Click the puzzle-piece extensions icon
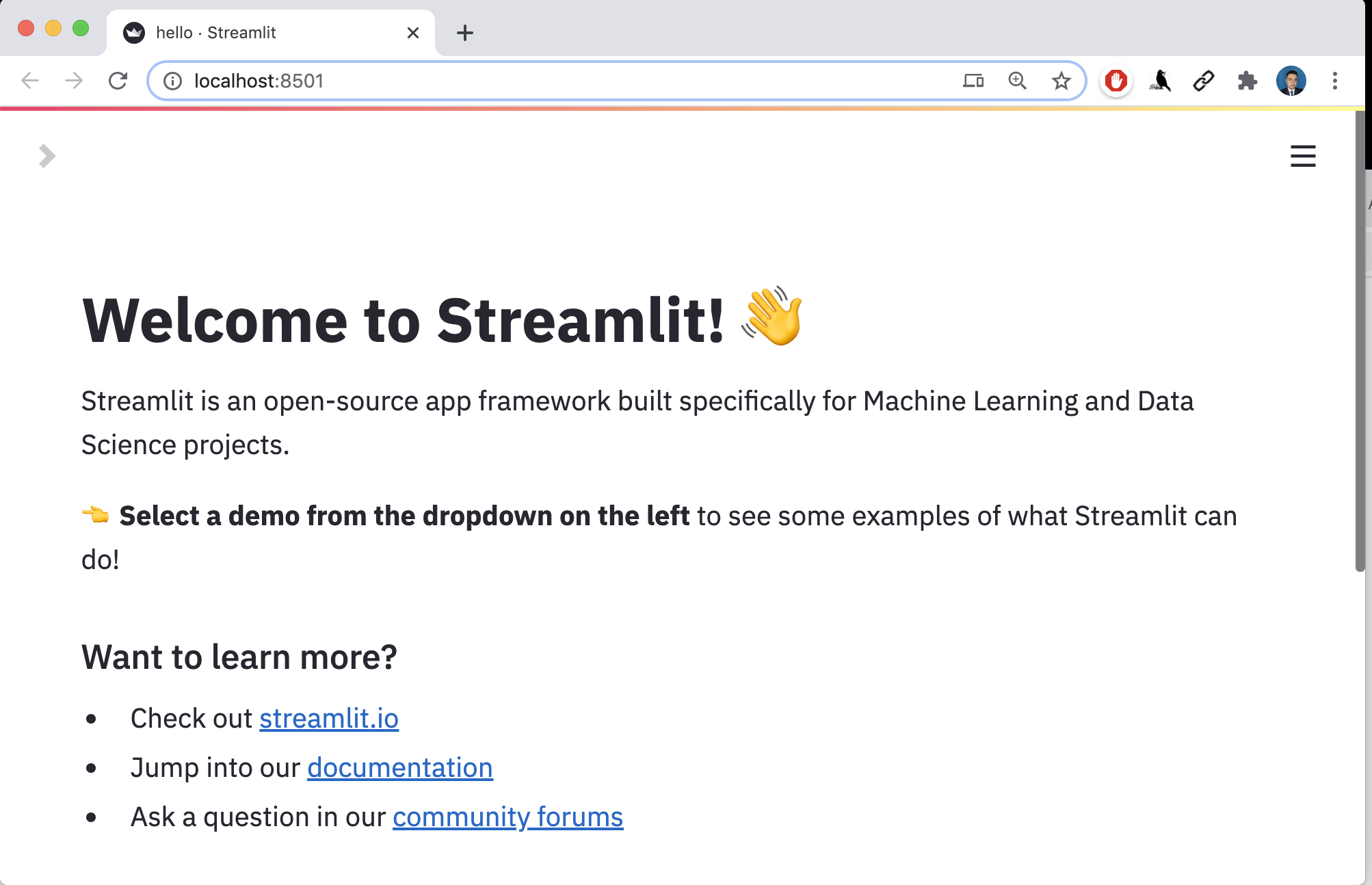The image size is (1372, 885). [x=1248, y=81]
